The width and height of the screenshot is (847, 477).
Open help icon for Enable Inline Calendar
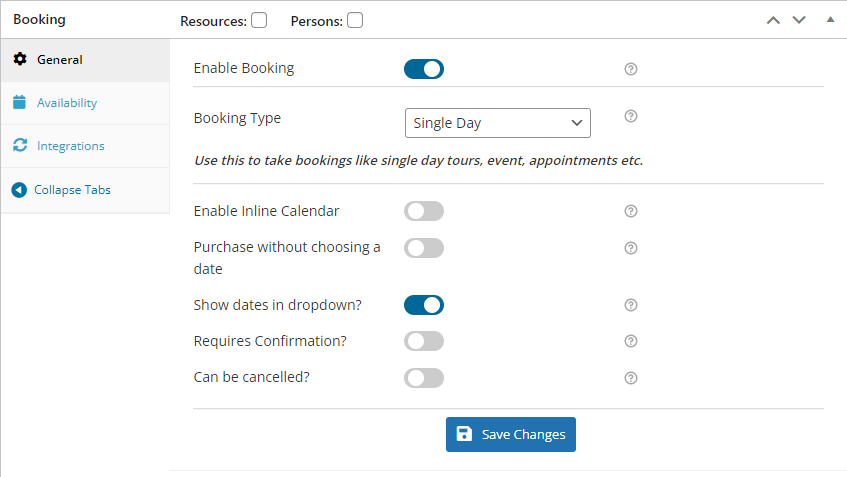click(631, 211)
